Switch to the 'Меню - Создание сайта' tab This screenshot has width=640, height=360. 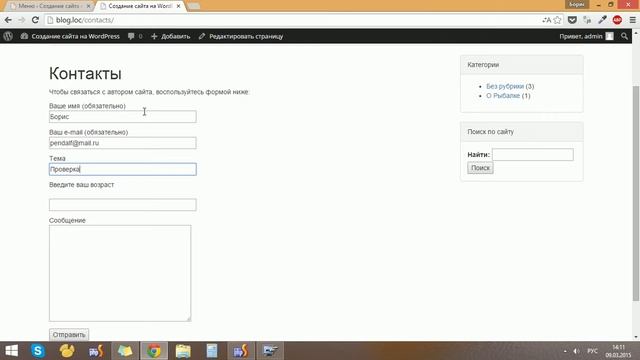pyautogui.click(x=50, y=6)
